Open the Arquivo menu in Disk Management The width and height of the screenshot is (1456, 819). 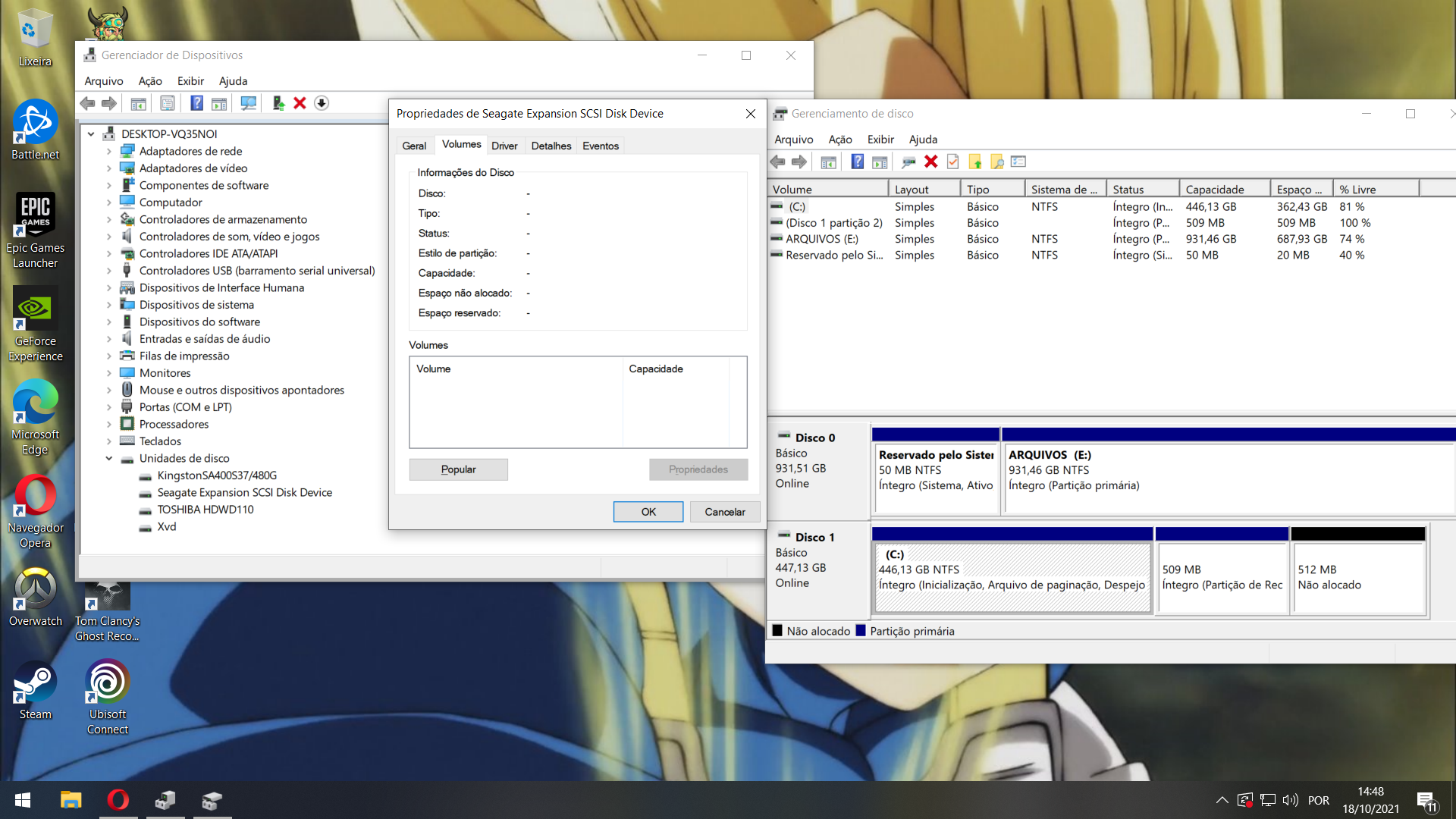(x=794, y=140)
